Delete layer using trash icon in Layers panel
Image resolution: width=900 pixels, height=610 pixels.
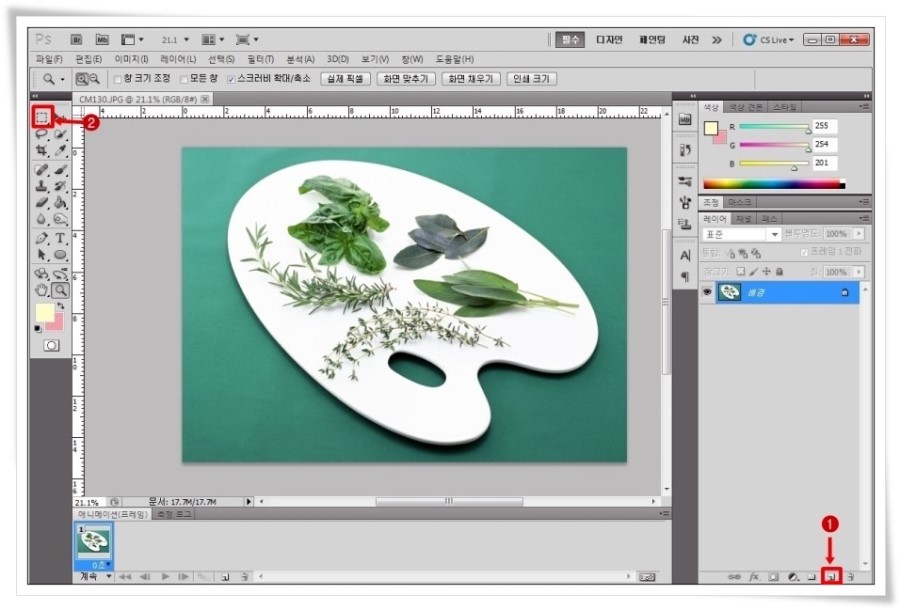[851, 577]
